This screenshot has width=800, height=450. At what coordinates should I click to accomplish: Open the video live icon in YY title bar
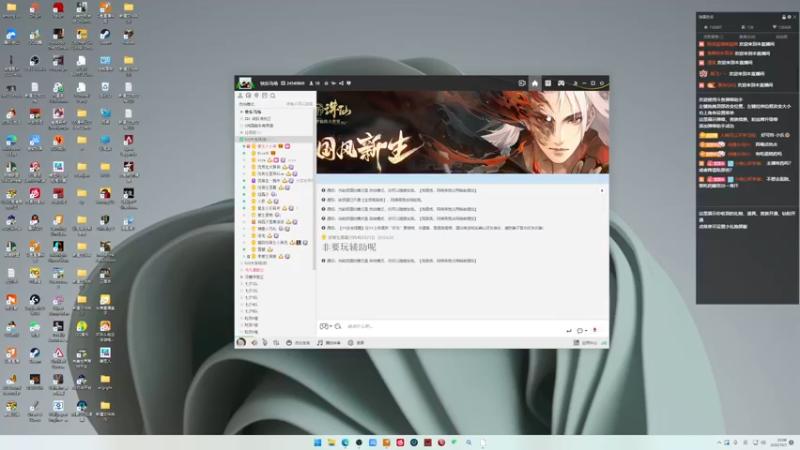point(521,83)
